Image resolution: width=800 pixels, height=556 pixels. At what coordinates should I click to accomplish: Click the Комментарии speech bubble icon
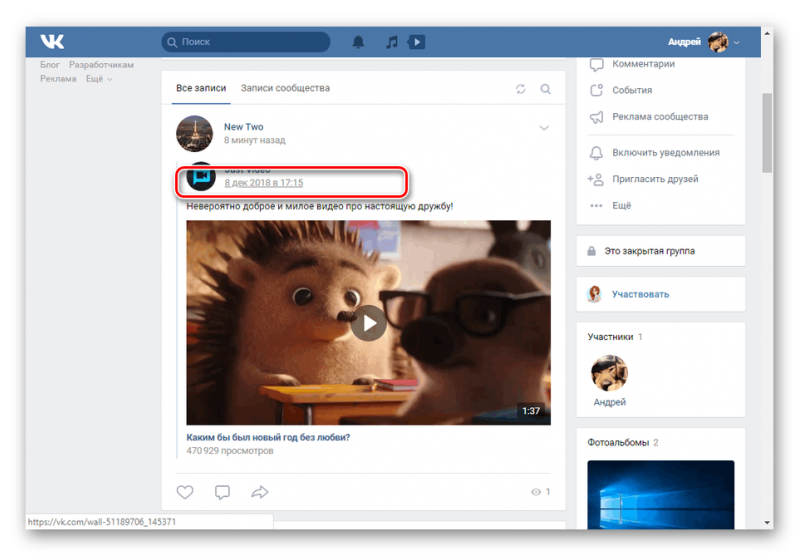coord(596,64)
